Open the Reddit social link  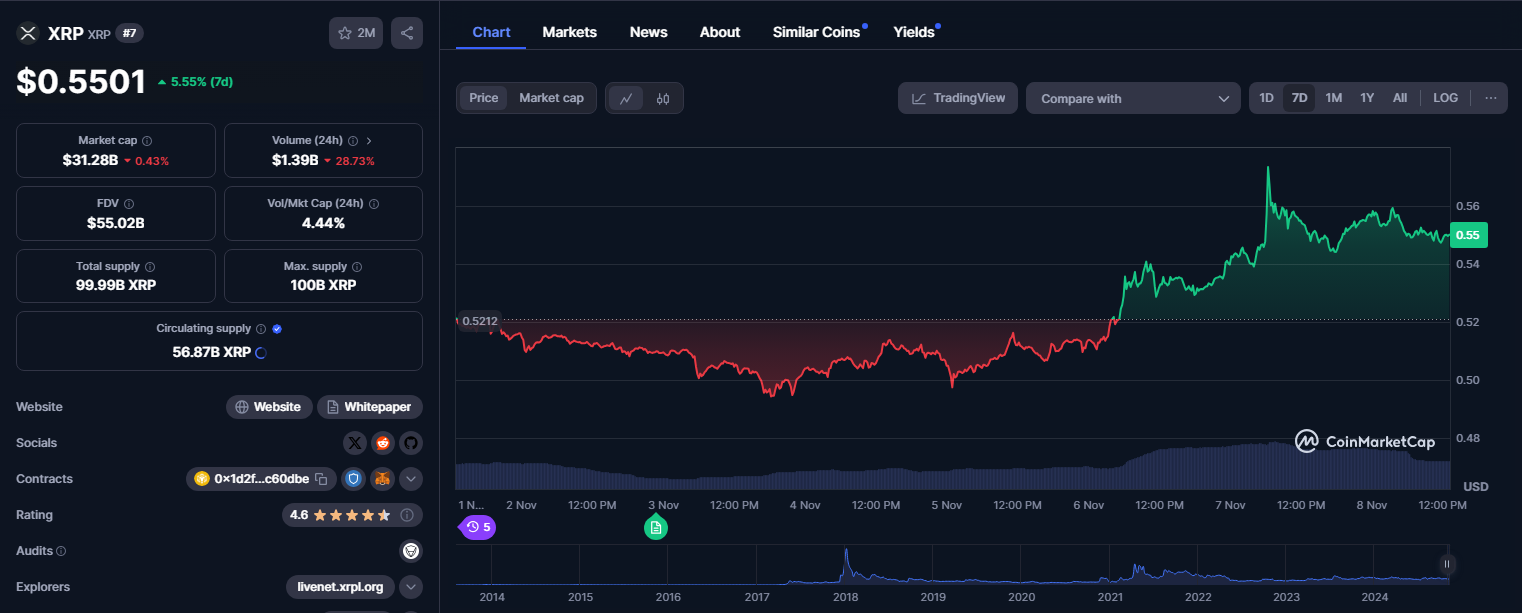[383, 443]
